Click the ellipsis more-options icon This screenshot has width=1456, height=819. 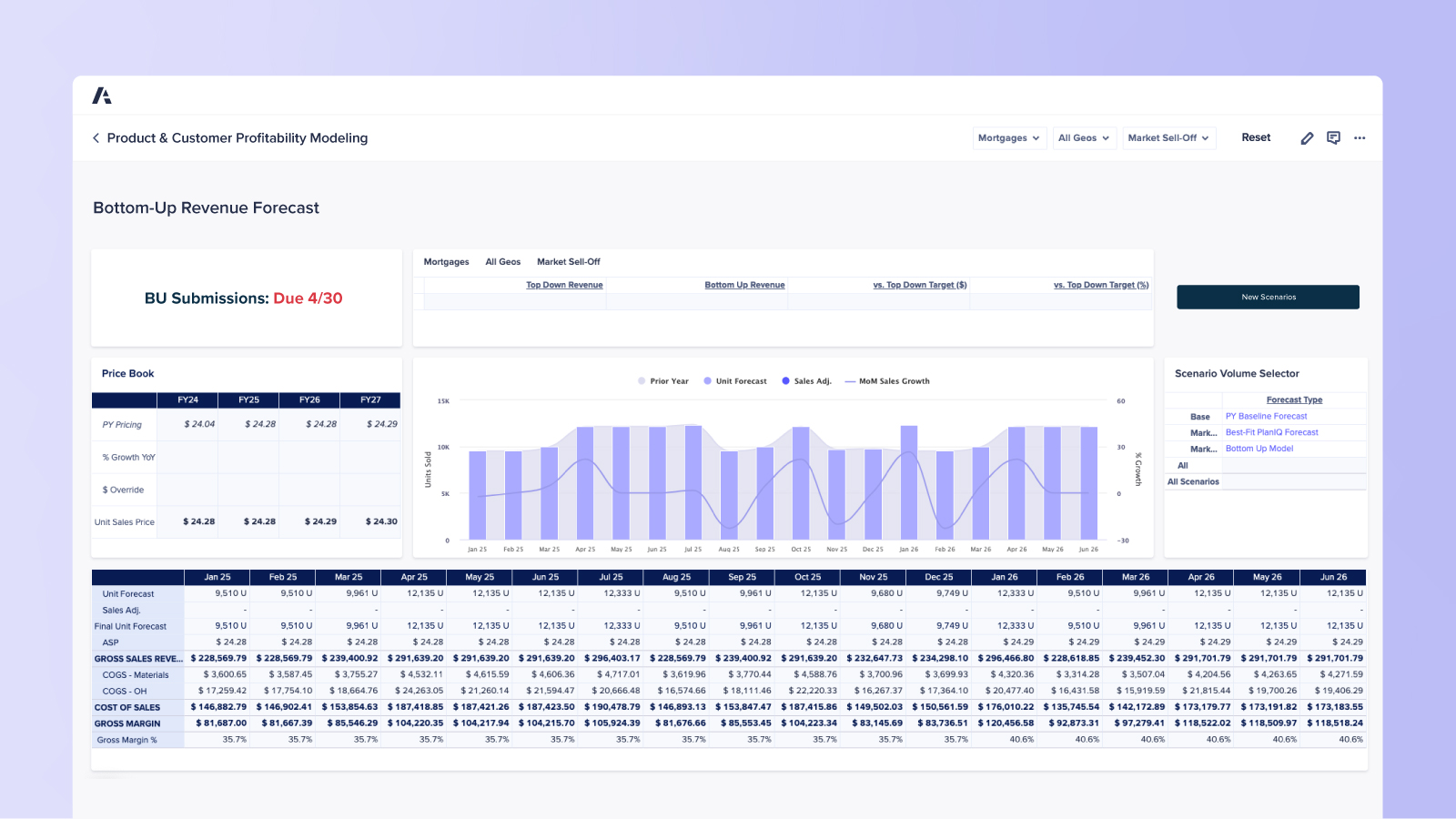1360,137
